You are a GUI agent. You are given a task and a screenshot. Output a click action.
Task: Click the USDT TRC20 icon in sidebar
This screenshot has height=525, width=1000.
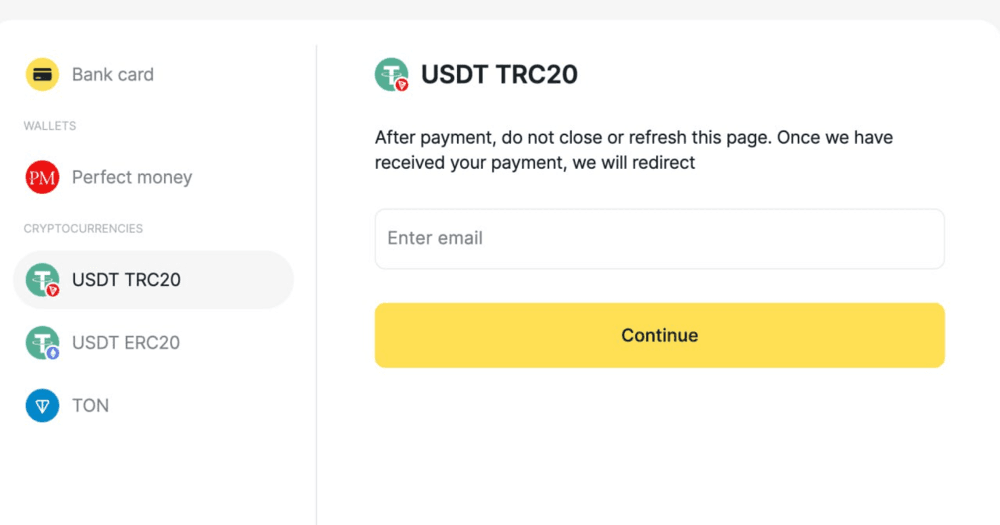[x=42, y=280]
